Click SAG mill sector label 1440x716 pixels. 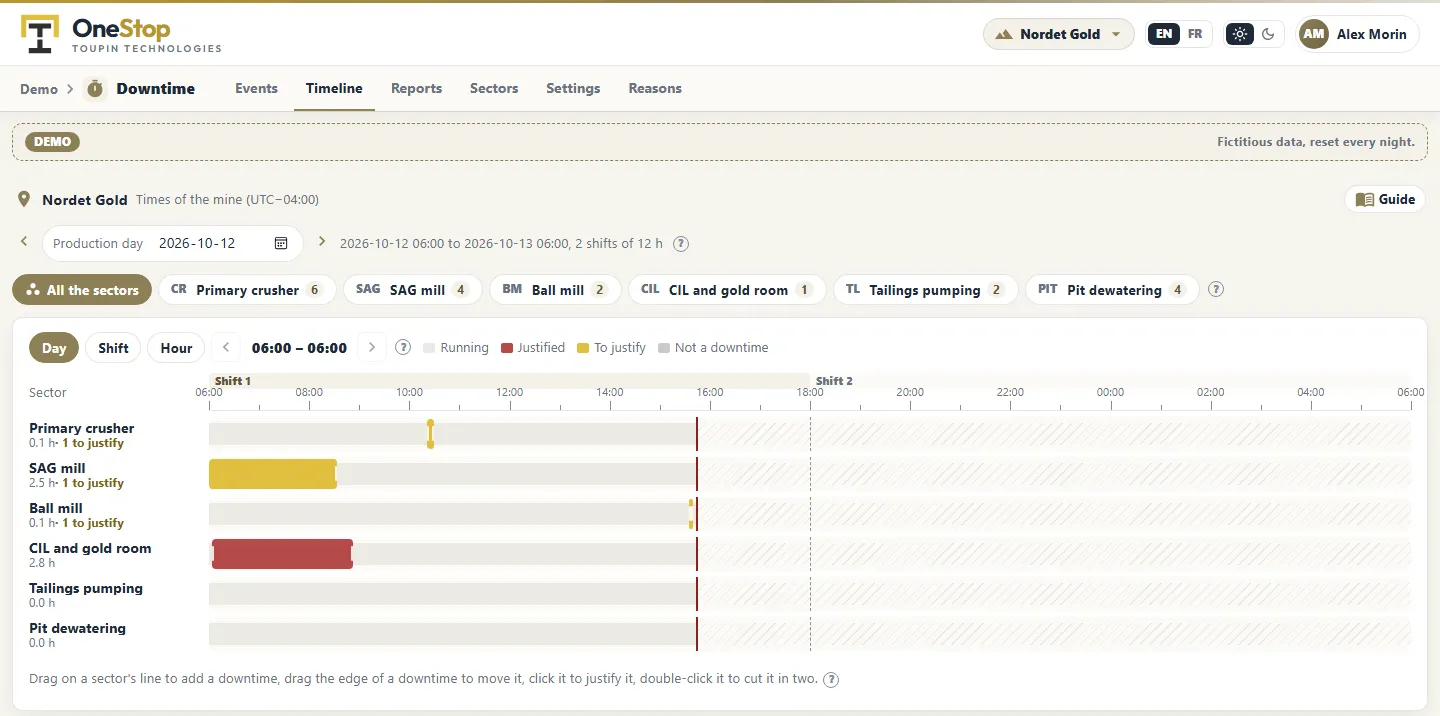pyautogui.click(x=57, y=468)
